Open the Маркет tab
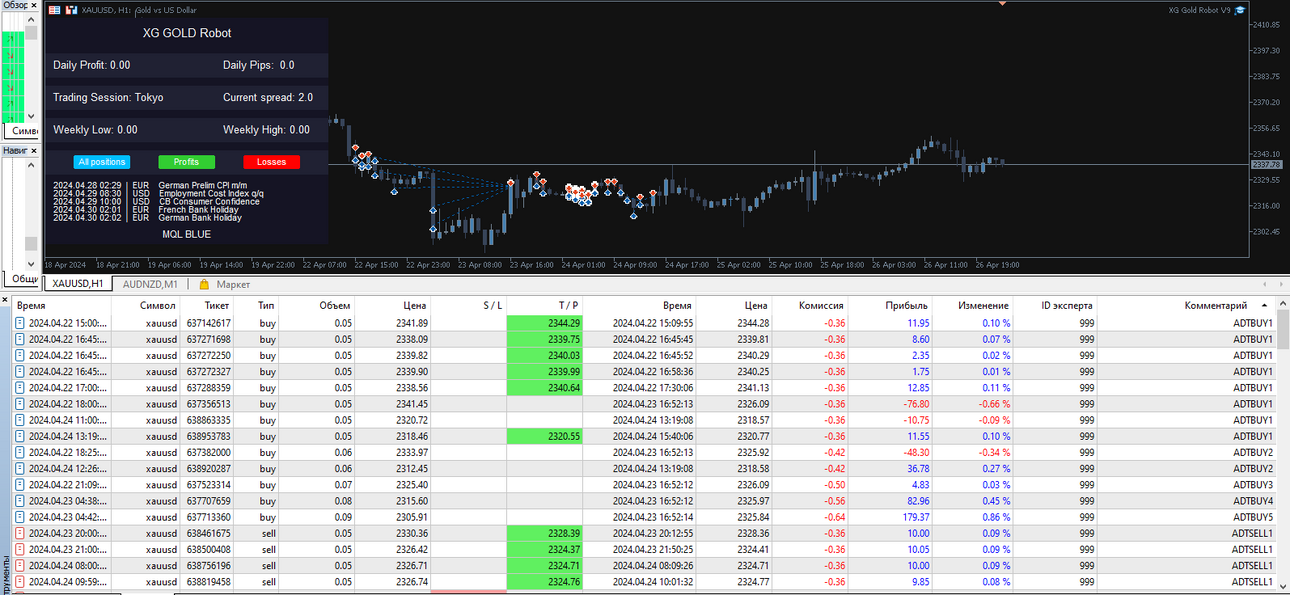 click(233, 284)
